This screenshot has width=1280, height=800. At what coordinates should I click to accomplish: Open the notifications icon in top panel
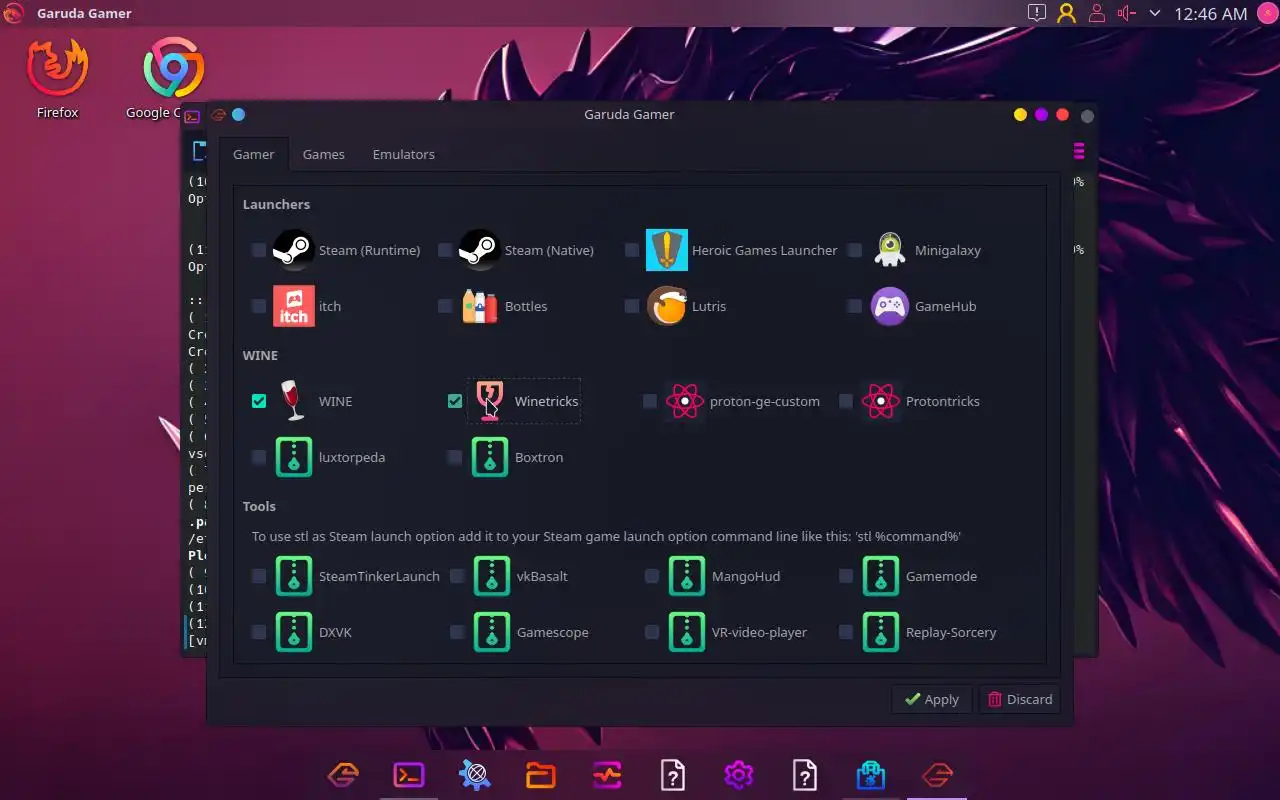[x=1037, y=13]
